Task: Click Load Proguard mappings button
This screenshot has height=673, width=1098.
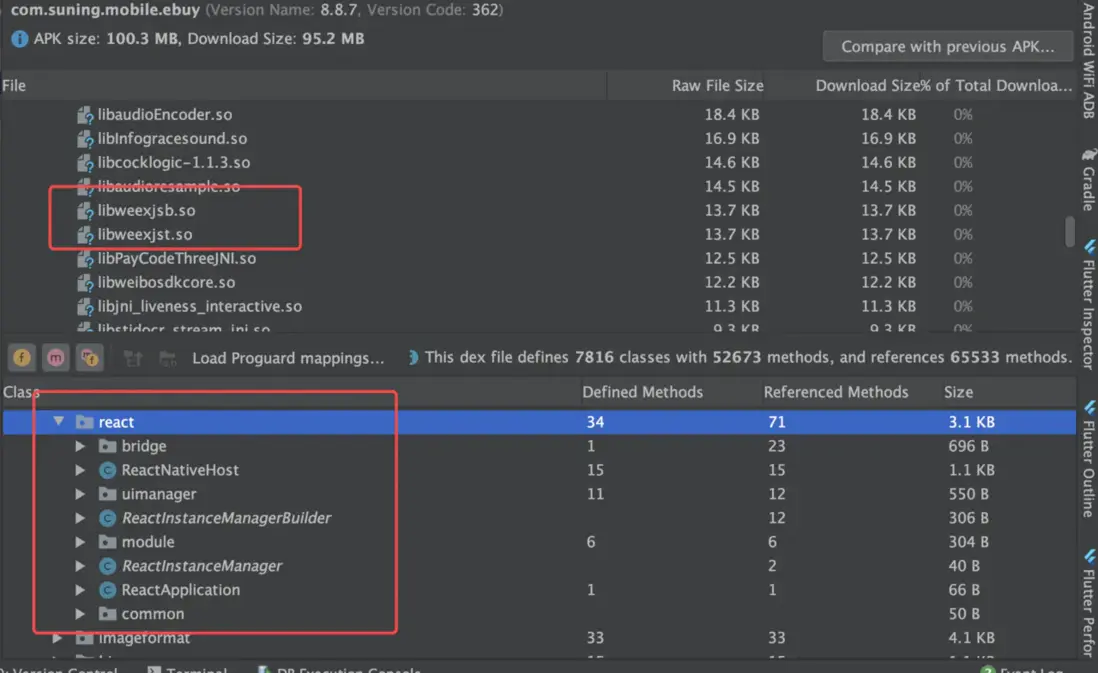Action: click(288, 357)
